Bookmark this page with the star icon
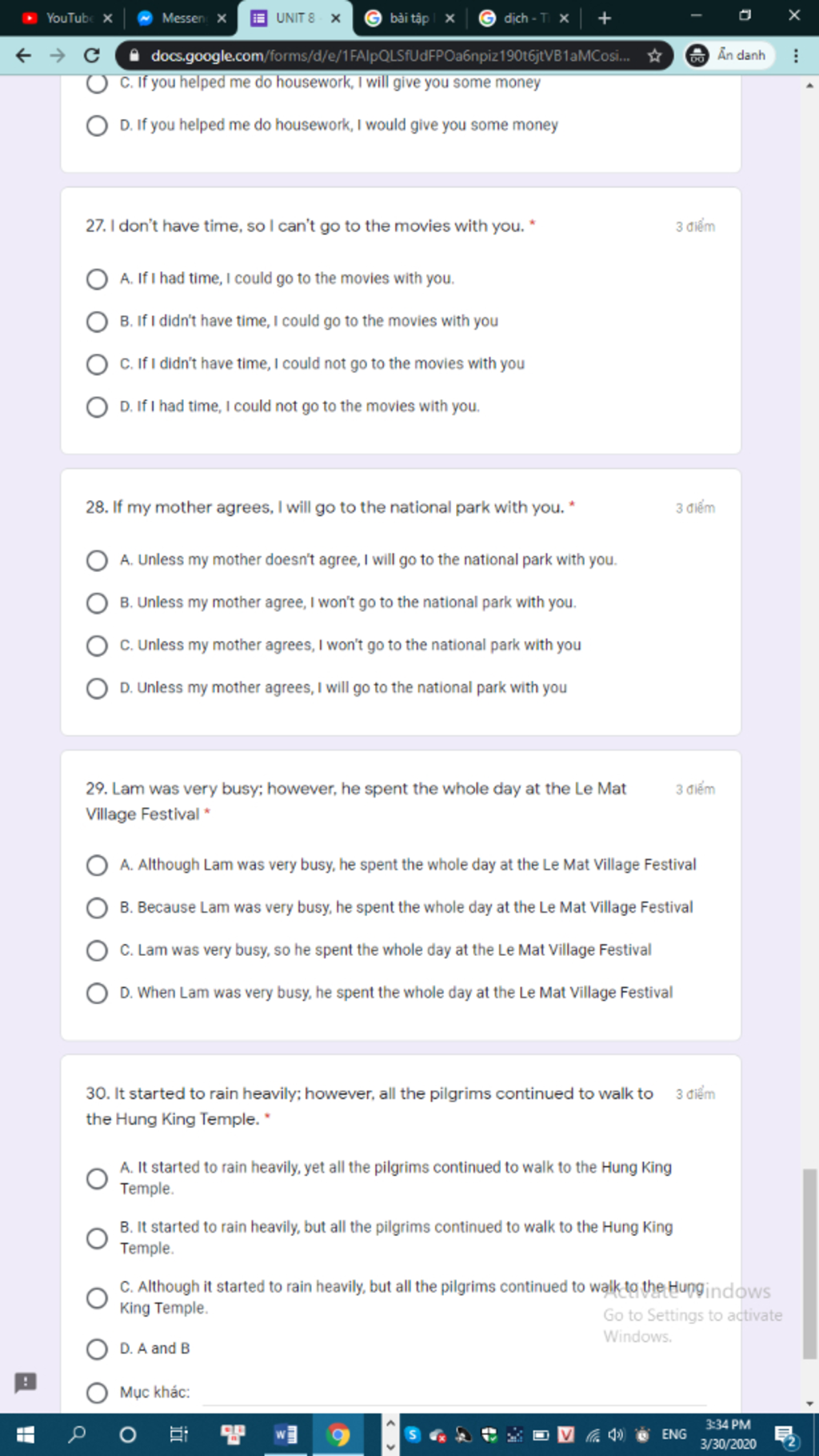819x1456 pixels. click(654, 55)
